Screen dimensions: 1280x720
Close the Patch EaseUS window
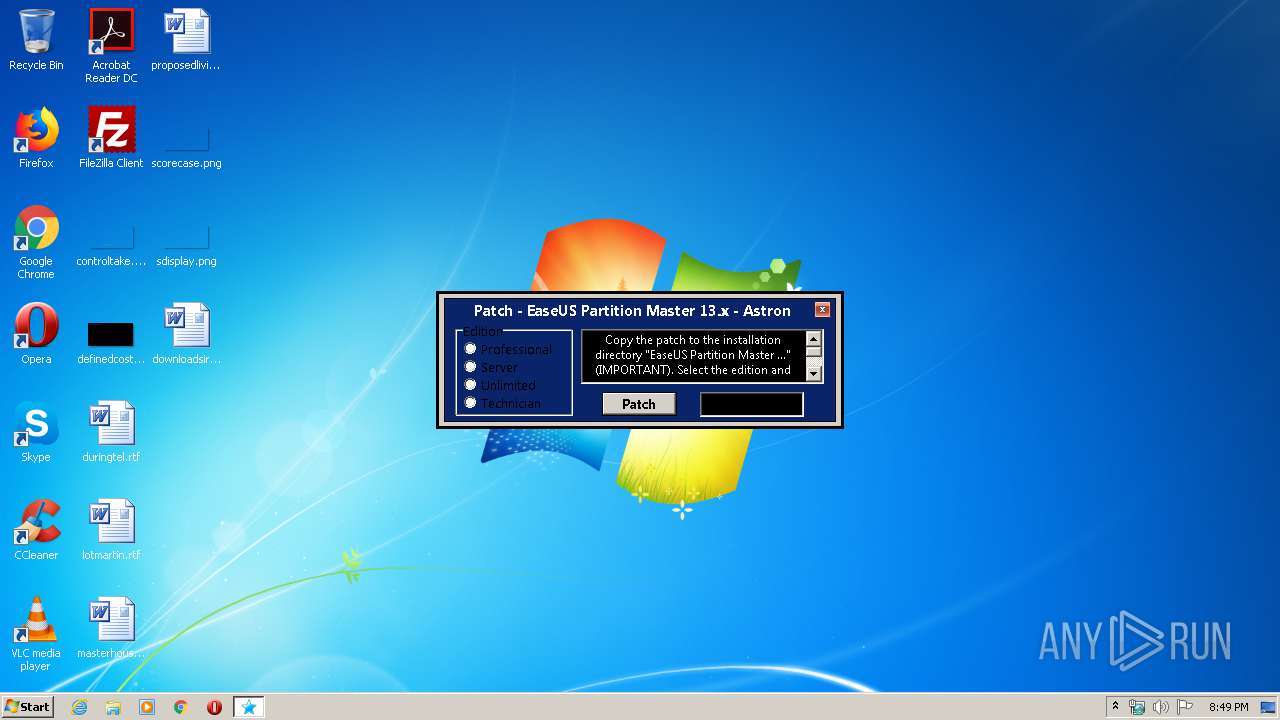tap(822, 310)
